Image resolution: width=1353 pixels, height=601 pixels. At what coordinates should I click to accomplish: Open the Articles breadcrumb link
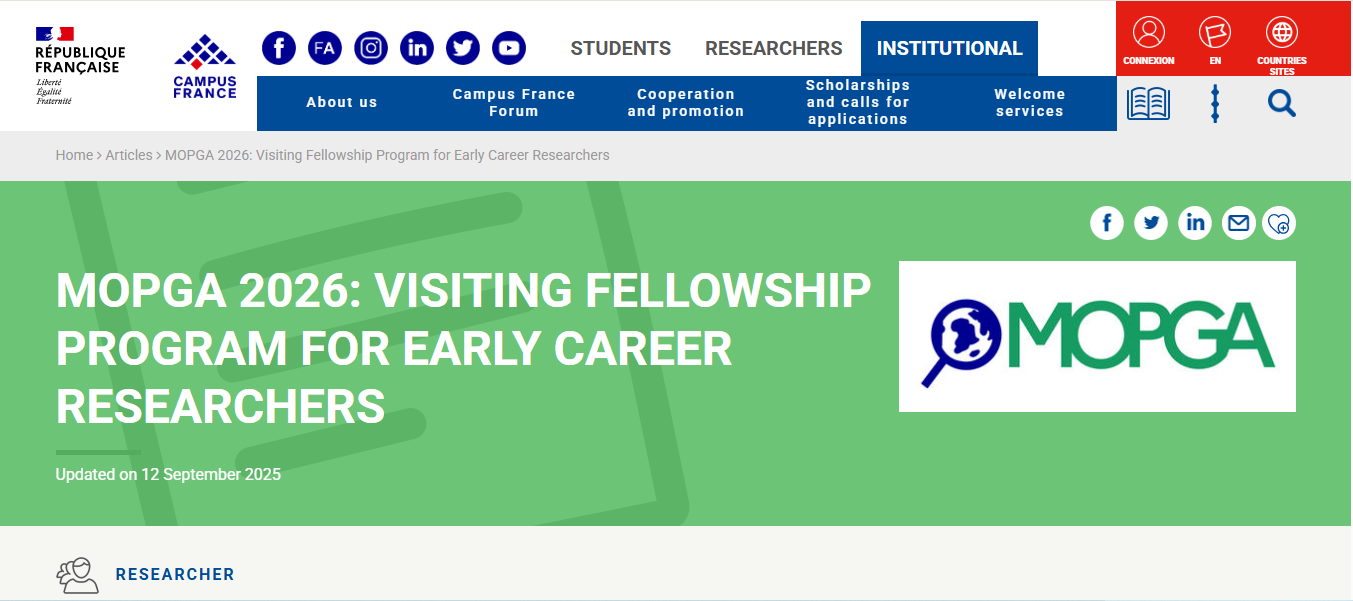[x=129, y=155]
